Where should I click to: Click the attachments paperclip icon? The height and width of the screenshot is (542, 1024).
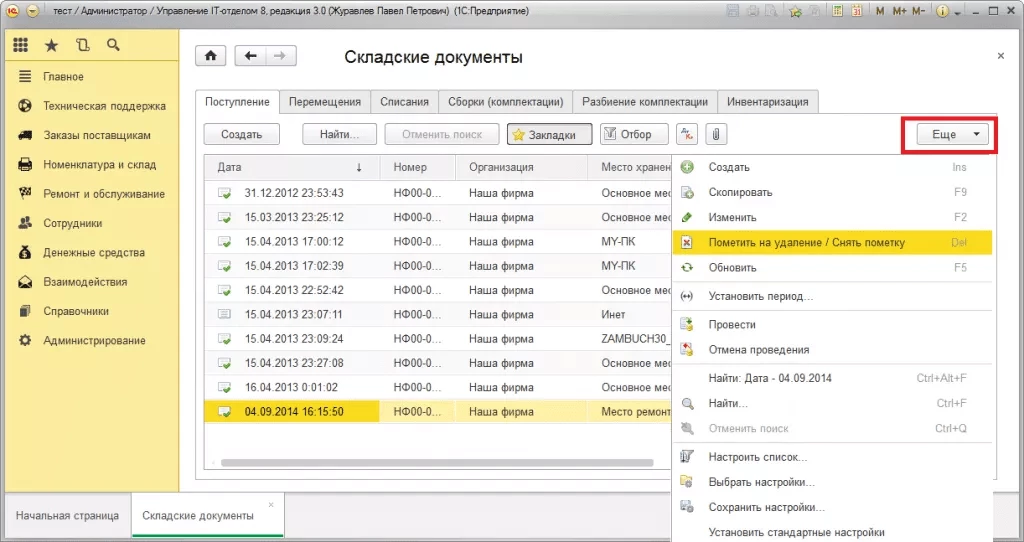(x=716, y=134)
